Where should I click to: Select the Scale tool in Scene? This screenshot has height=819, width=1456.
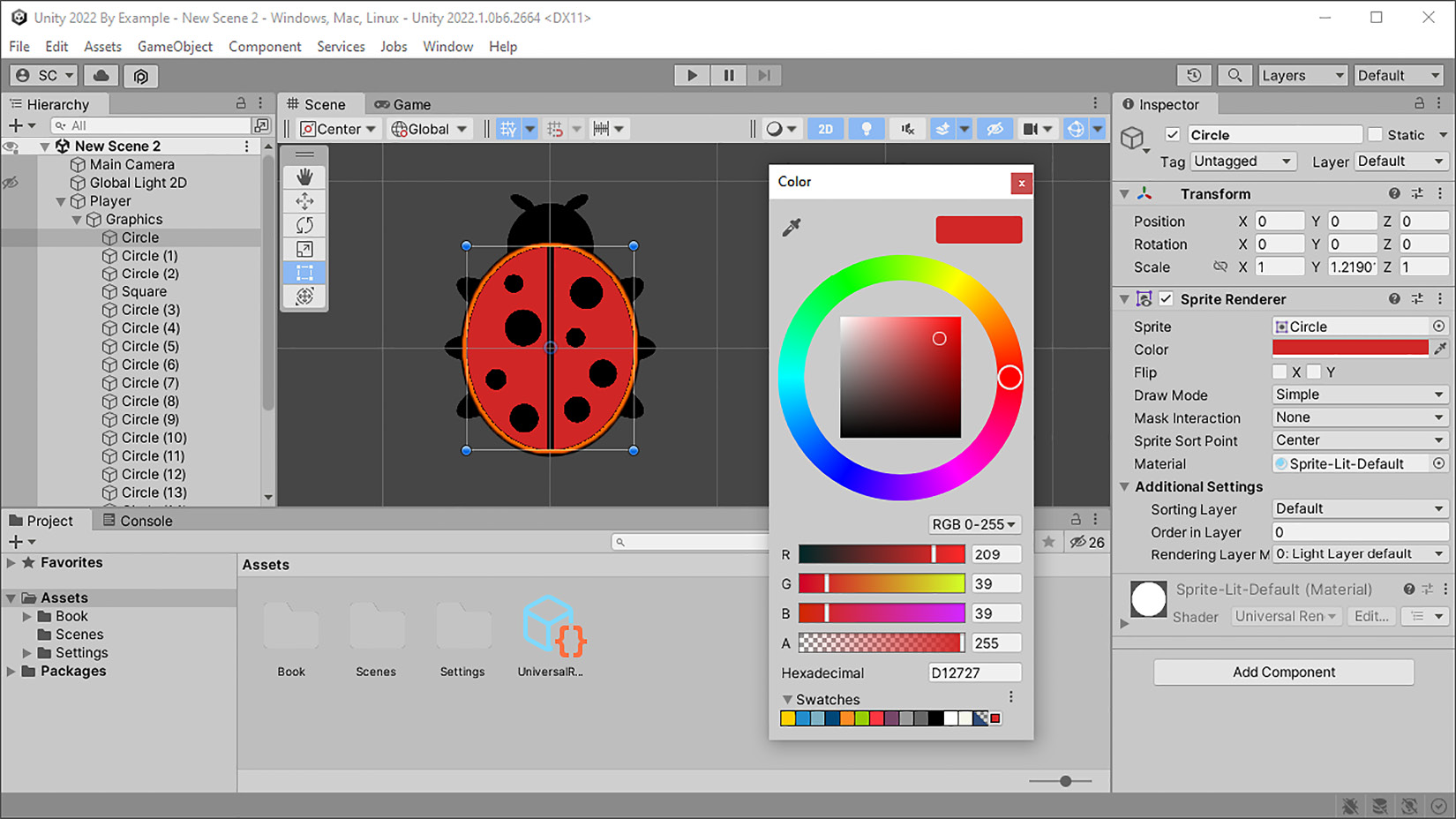(304, 249)
